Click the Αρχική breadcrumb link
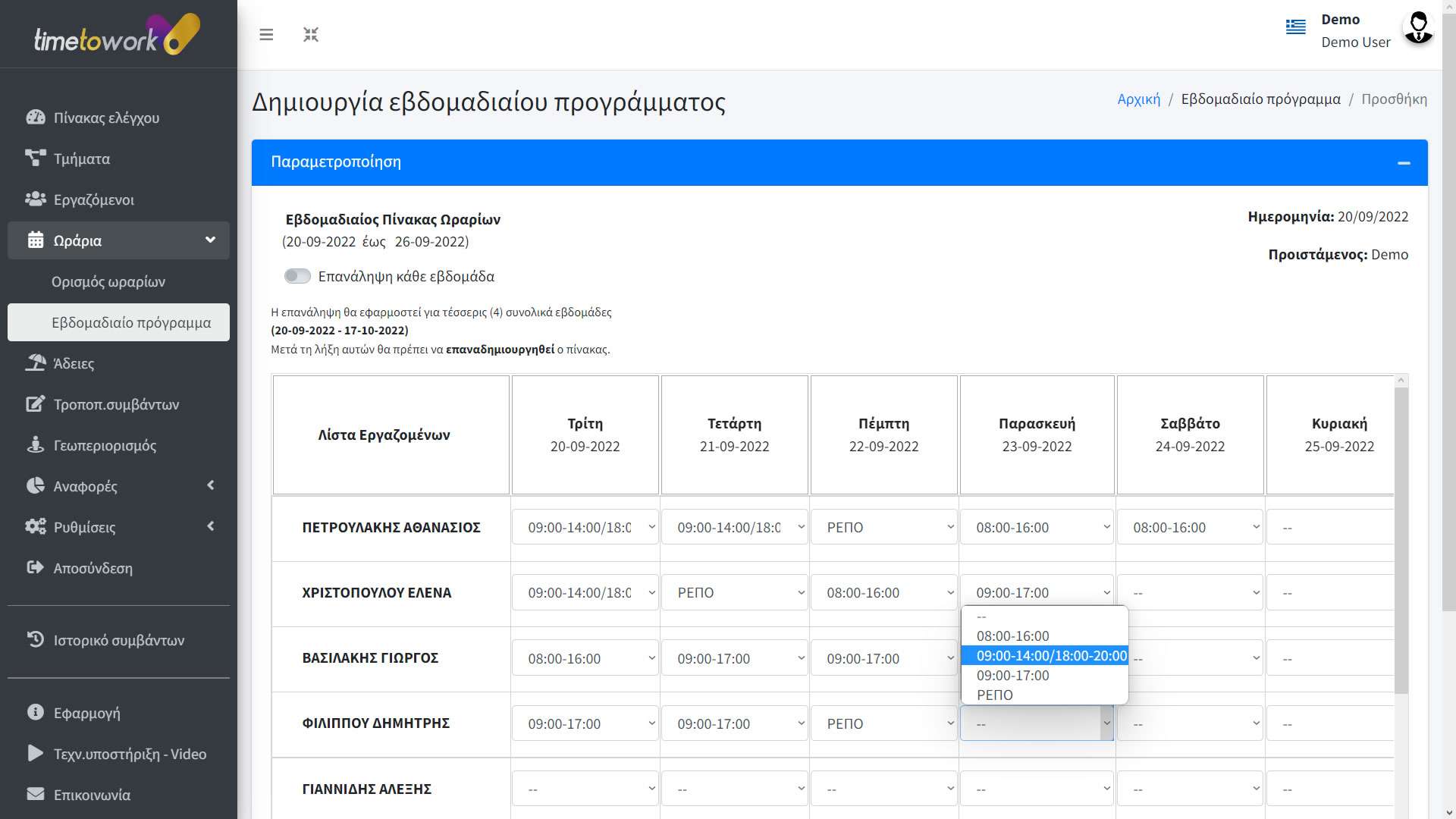 1137,99
